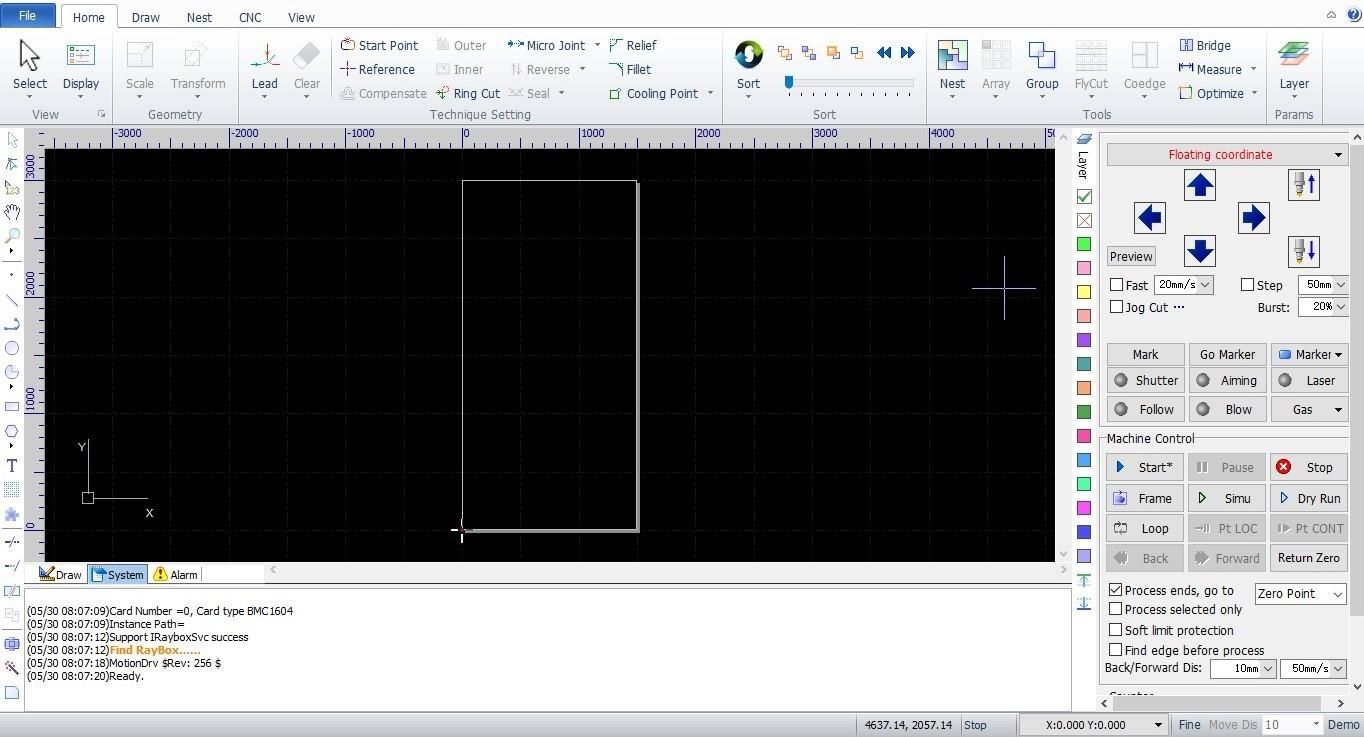This screenshot has height=737, width=1364.
Task: Switch to the Draw ribbon tab
Action: click(x=145, y=17)
